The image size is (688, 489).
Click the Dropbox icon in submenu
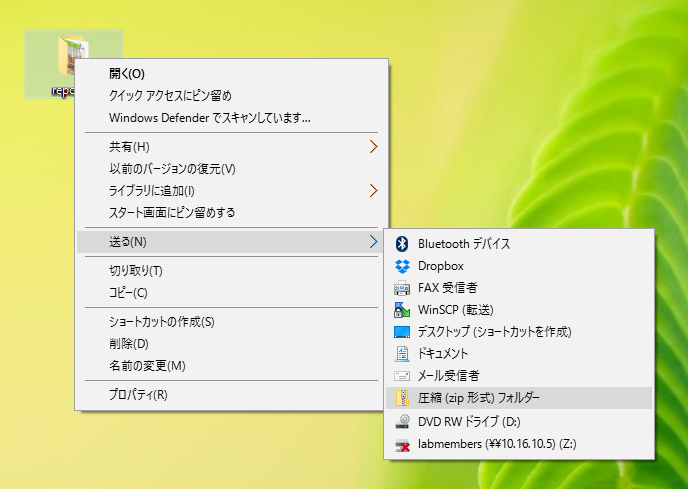point(402,266)
